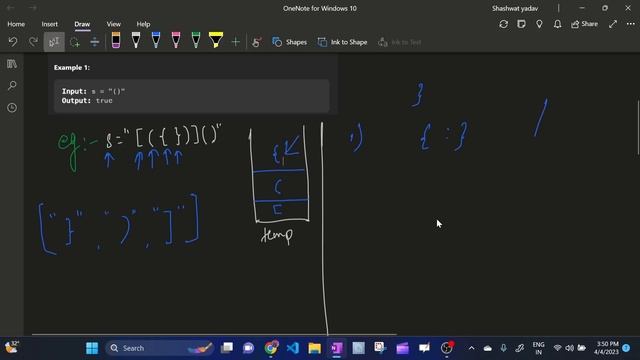Click the Ink to Text button
The image size is (640, 360).
pyautogui.click(x=400, y=42)
